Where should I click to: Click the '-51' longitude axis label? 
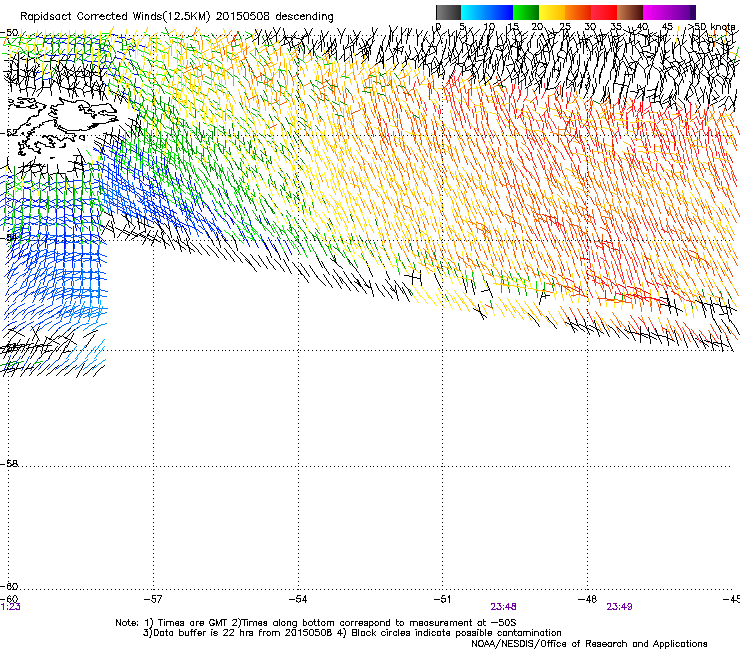click(x=442, y=599)
